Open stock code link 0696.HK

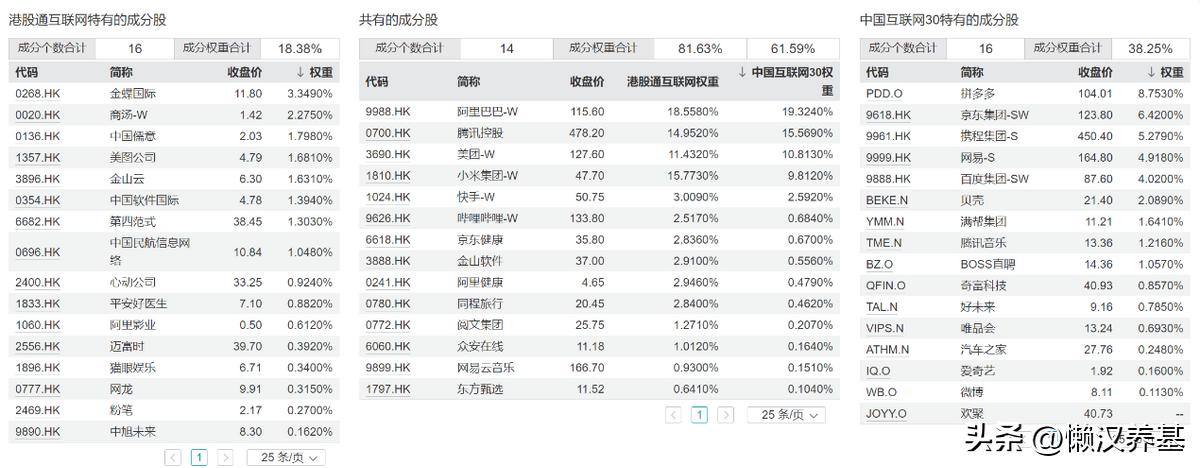(x=38, y=252)
